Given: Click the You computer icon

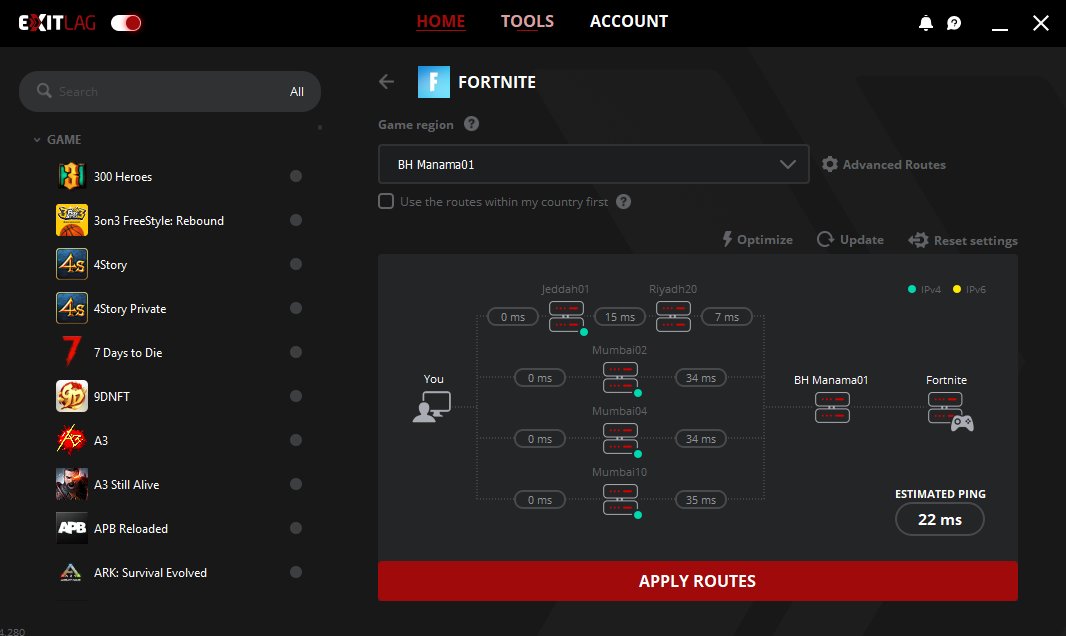Looking at the screenshot, I should tap(432, 406).
